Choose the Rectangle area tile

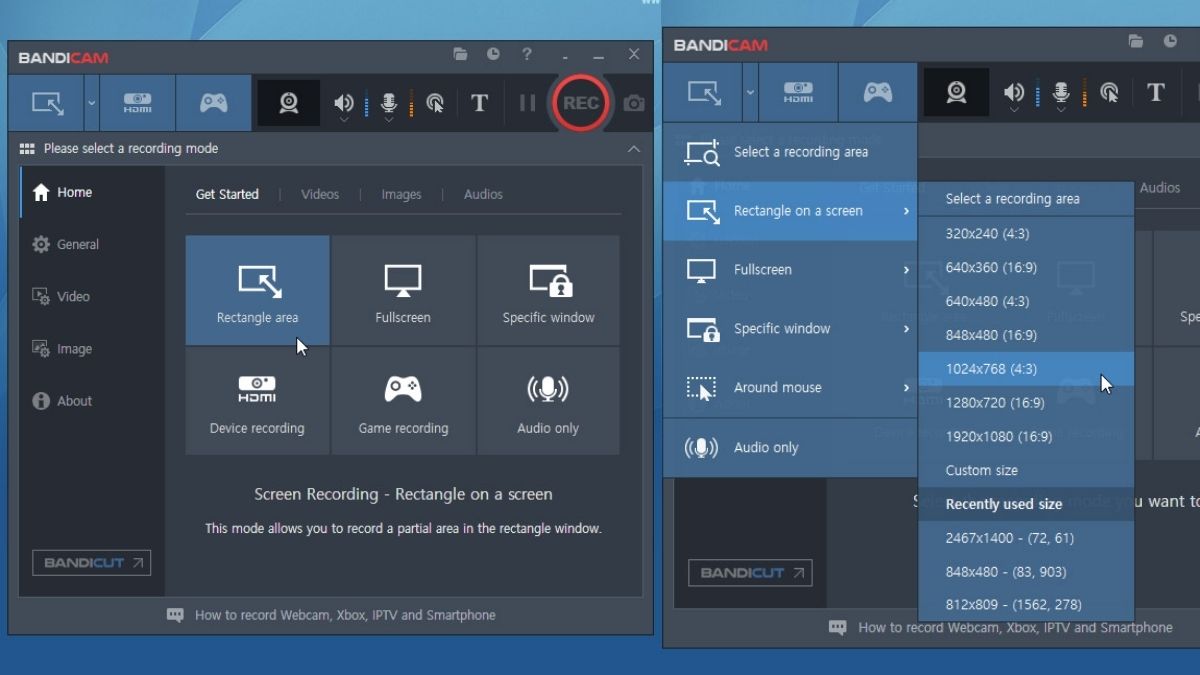pyautogui.click(x=258, y=290)
